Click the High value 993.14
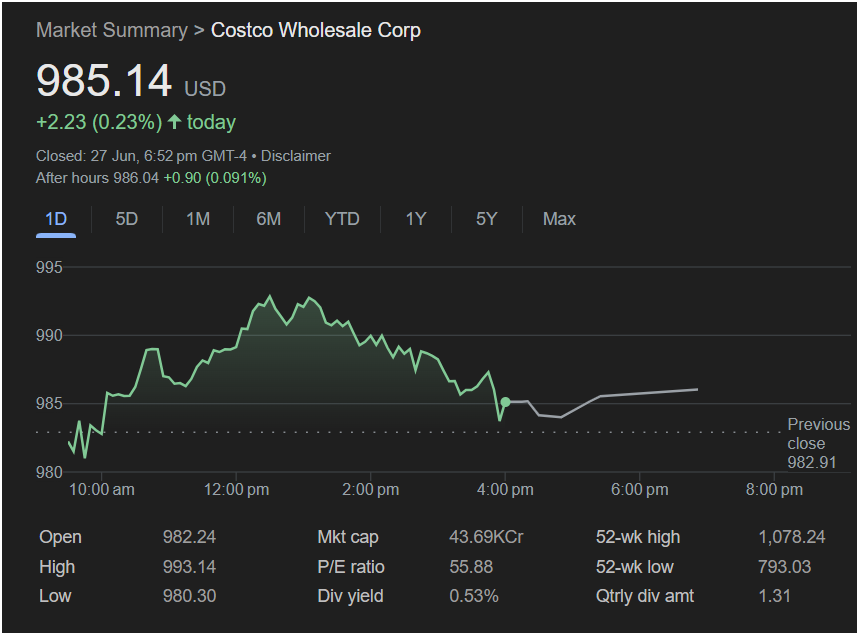 pos(189,567)
